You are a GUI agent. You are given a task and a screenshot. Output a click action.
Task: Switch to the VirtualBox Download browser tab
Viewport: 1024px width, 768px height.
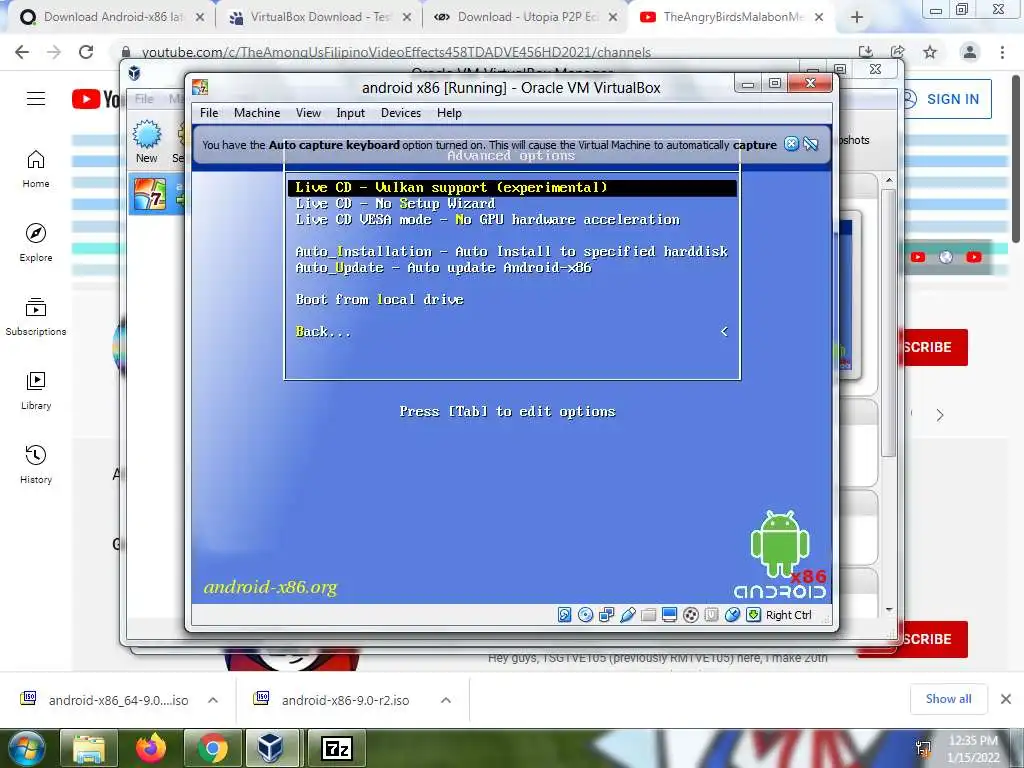pos(319,17)
